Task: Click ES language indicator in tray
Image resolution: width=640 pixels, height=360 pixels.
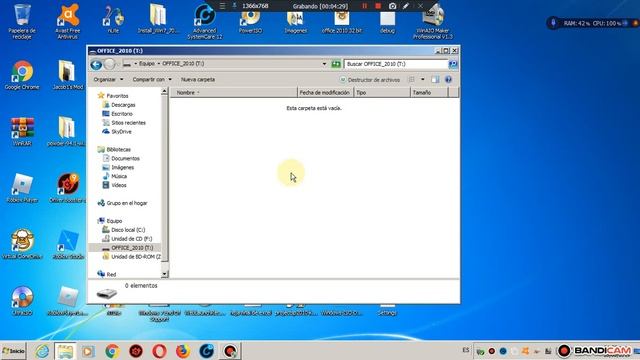Action: coord(466,350)
